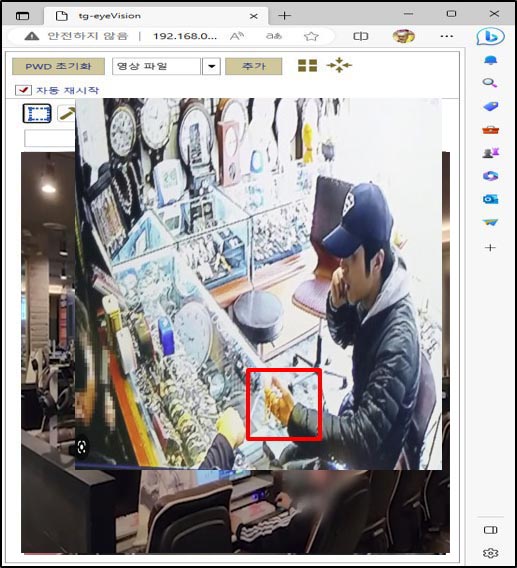The width and height of the screenshot is (517, 568).
Task: Open a new tab with plus button
Action: (x=284, y=16)
